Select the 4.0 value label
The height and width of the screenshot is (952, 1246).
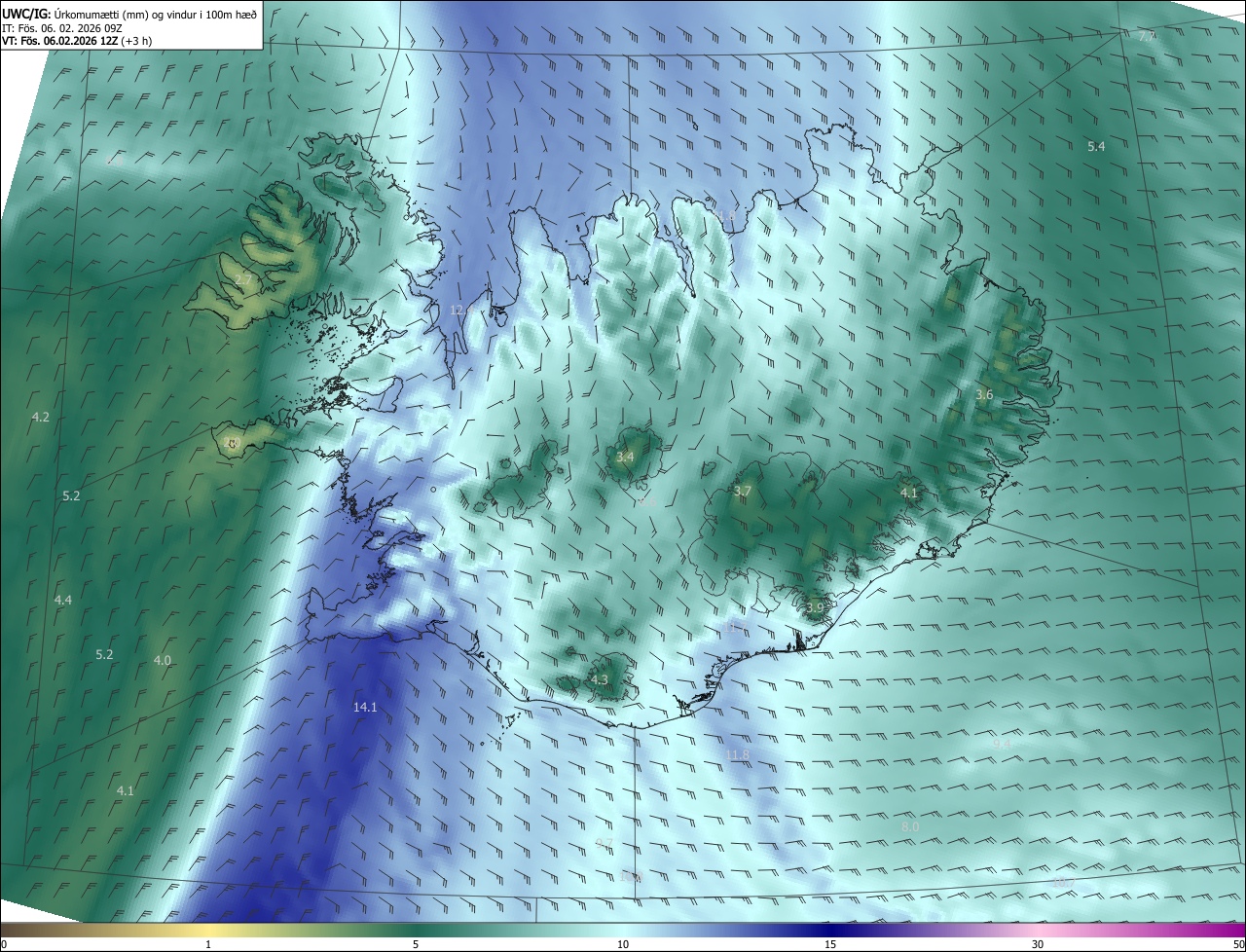click(x=162, y=660)
